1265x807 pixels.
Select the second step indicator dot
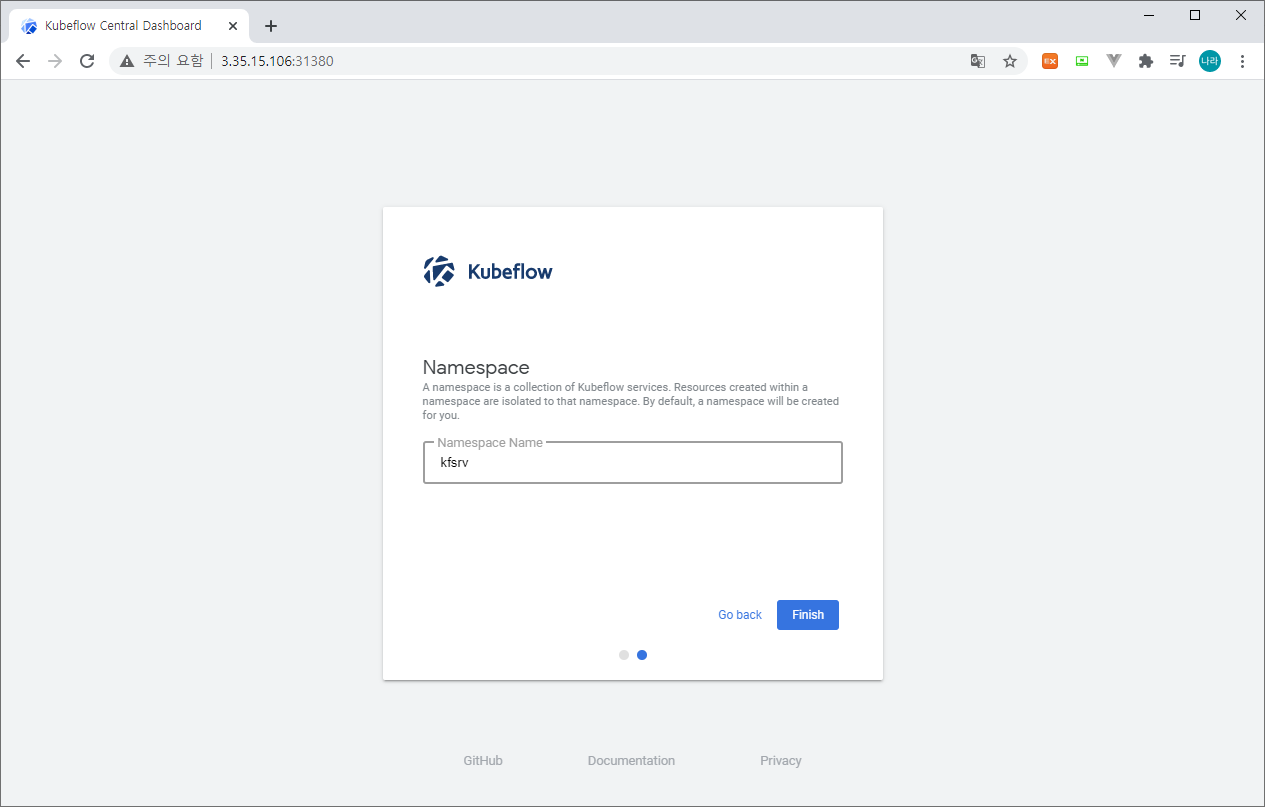(x=642, y=655)
